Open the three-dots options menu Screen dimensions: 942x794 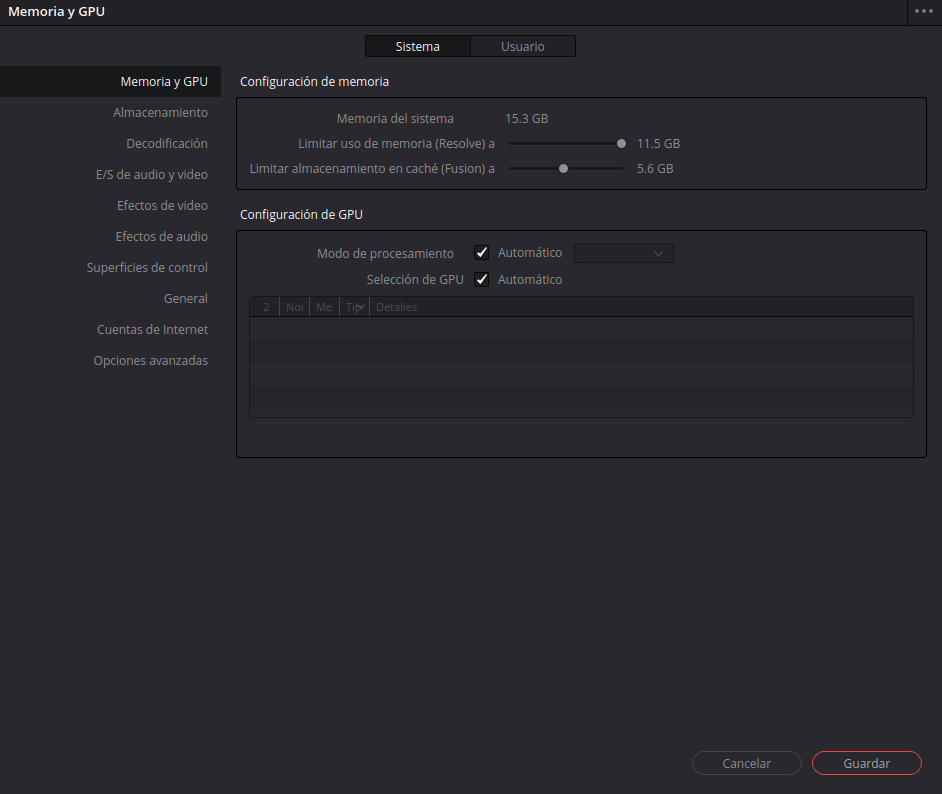(923, 11)
